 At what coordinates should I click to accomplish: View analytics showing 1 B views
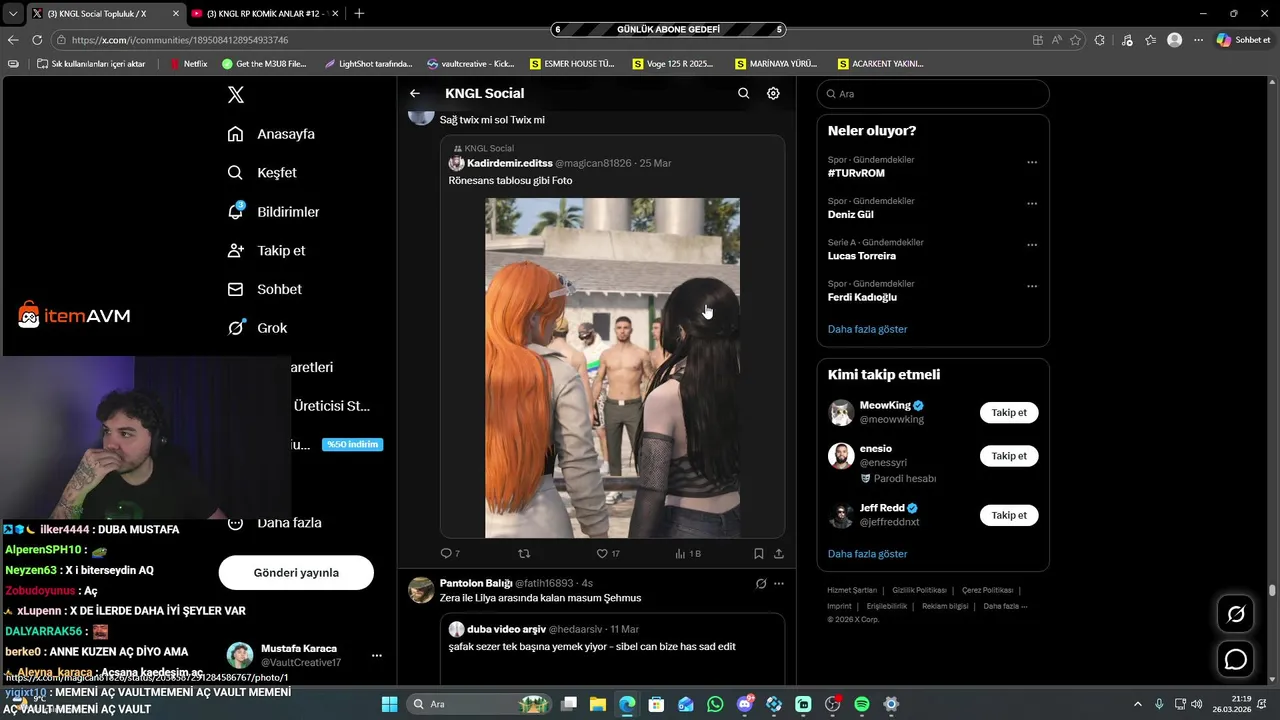(688, 553)
